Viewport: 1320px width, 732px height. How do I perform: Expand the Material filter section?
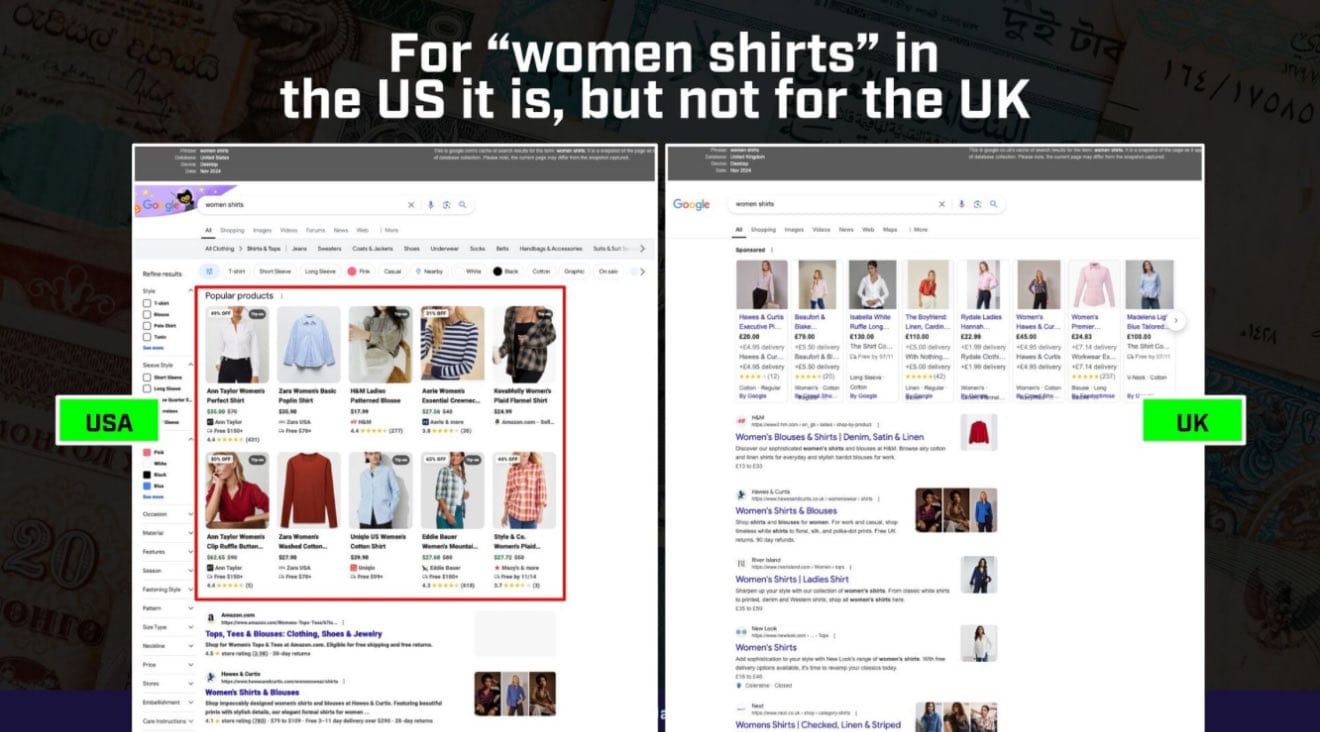coord(168,533)
